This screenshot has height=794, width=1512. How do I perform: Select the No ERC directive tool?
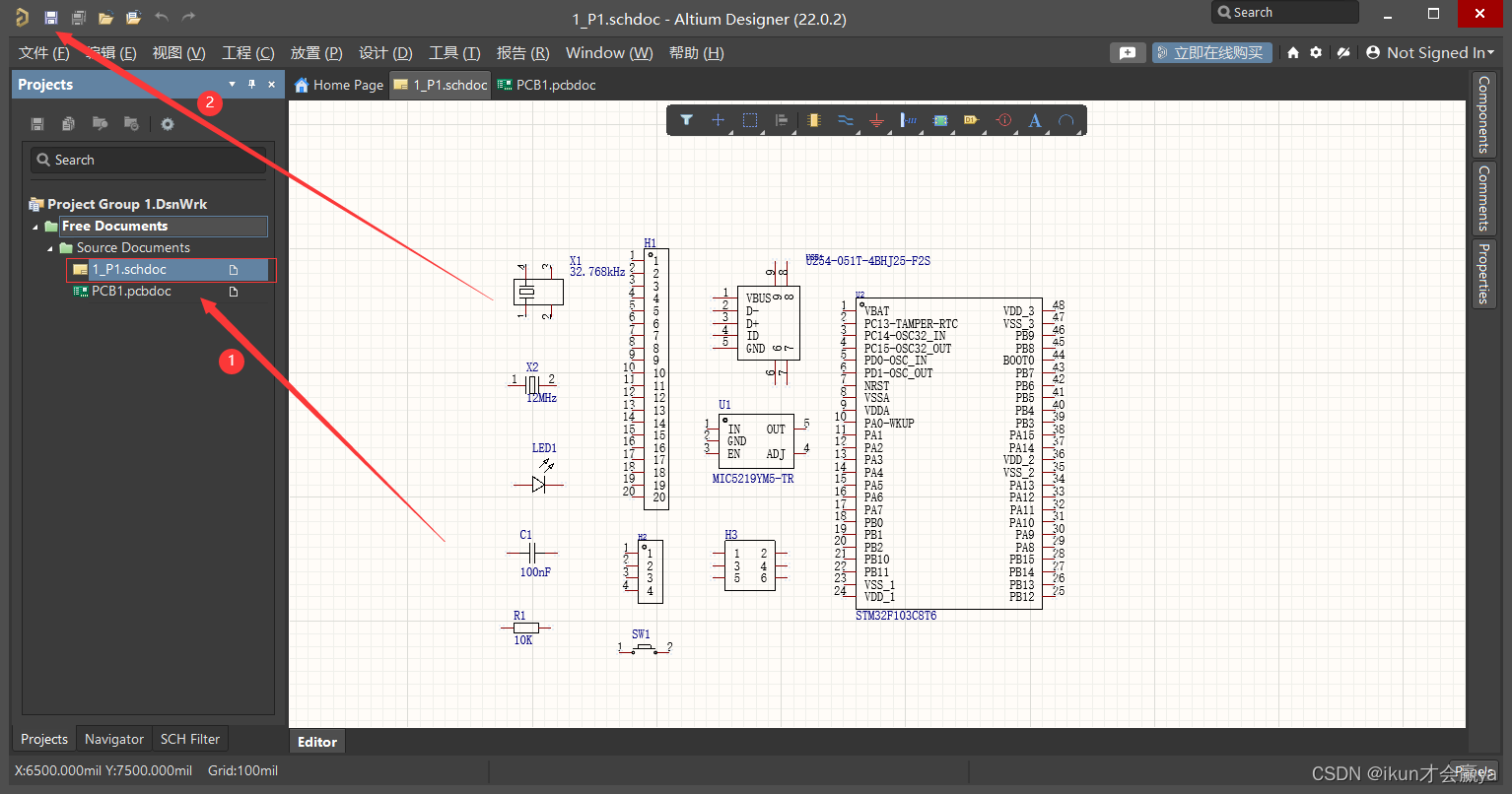[x=1003, y=120]
